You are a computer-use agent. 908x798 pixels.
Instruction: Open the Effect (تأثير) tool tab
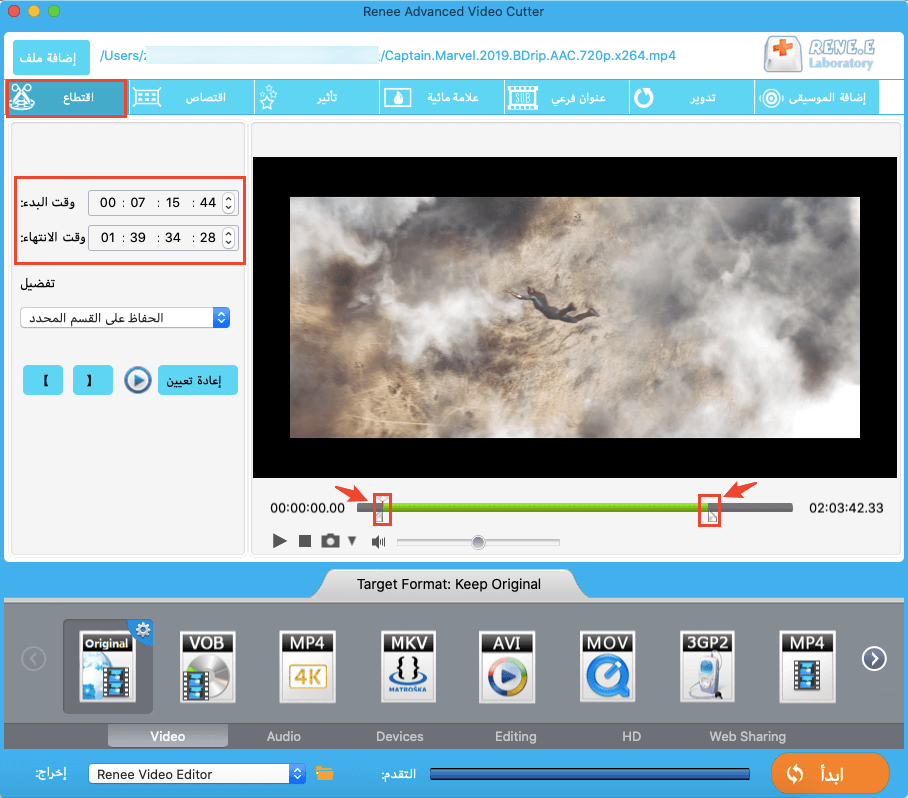(317, 97)
